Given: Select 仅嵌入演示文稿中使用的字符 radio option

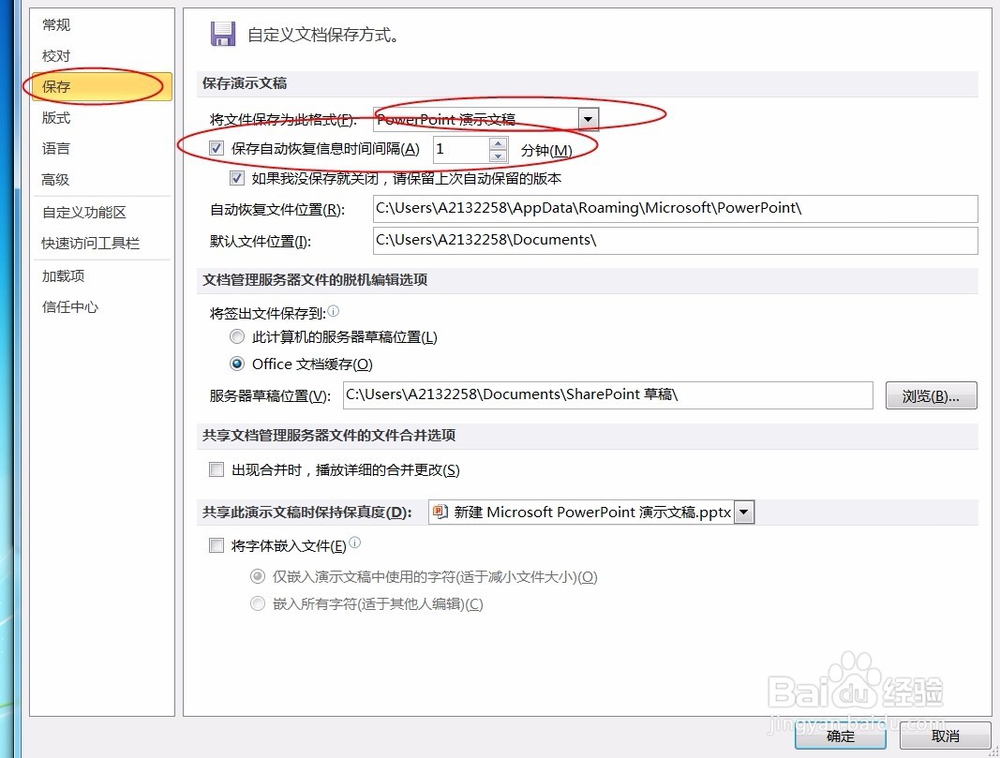Looking at the screenshot, I should 258,576.
